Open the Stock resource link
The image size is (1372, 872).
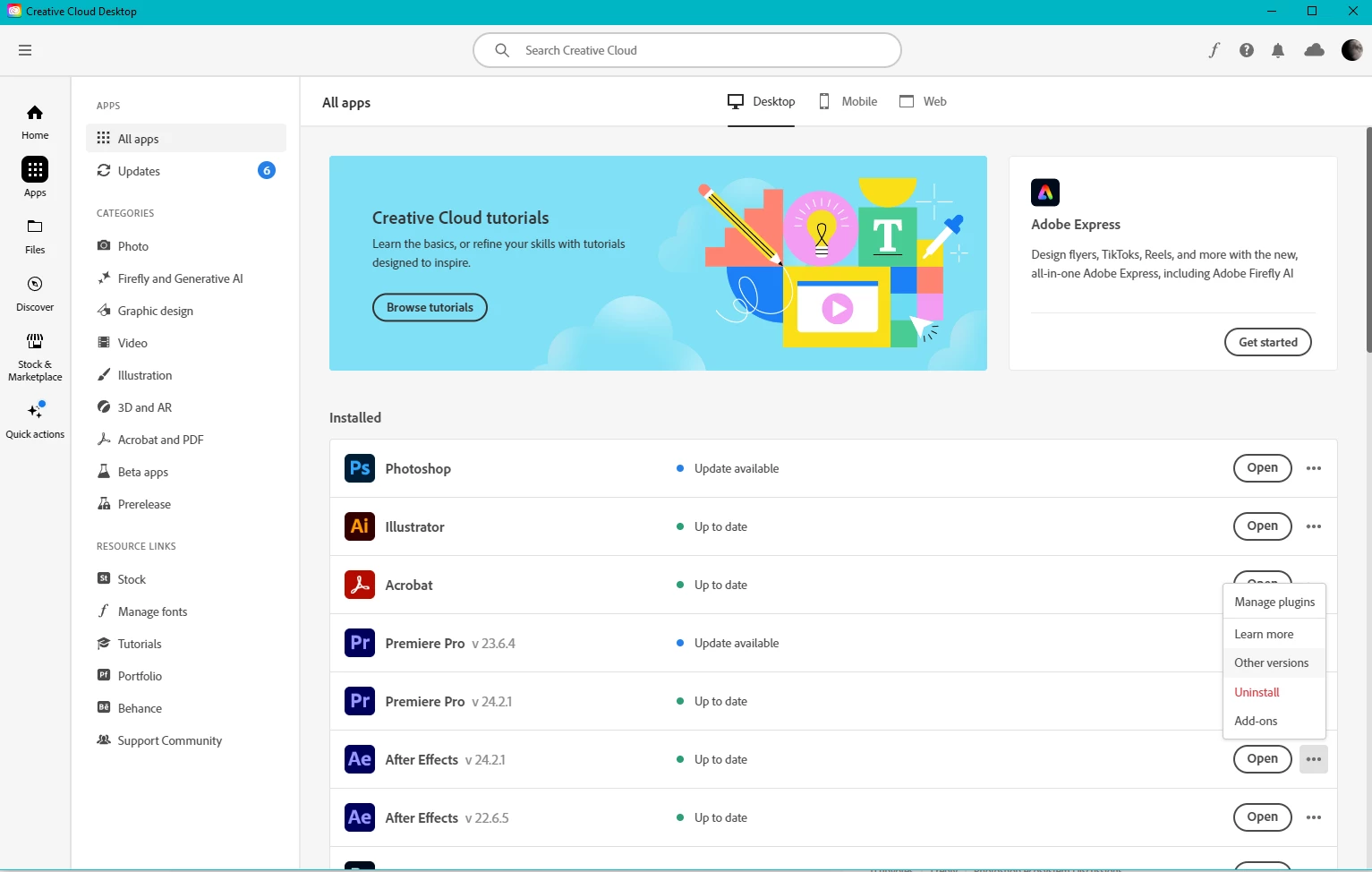click(x=186, y=579)
